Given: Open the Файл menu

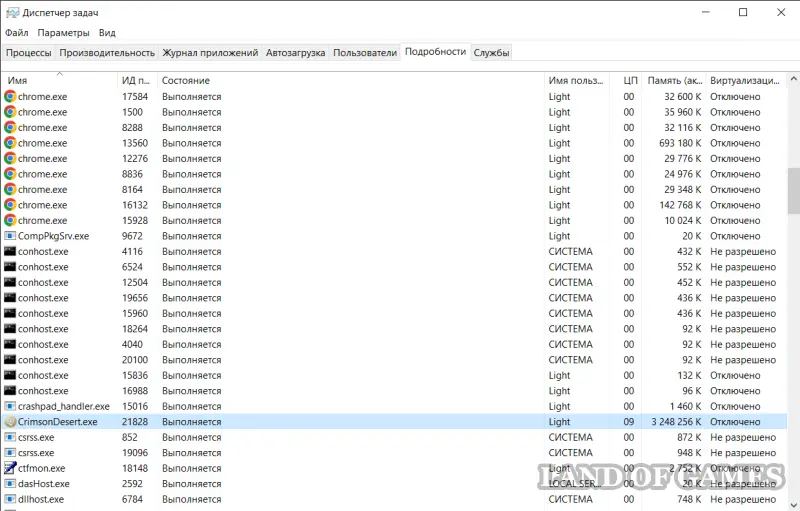Looking at the screenshot, I should tap(16, 33).
